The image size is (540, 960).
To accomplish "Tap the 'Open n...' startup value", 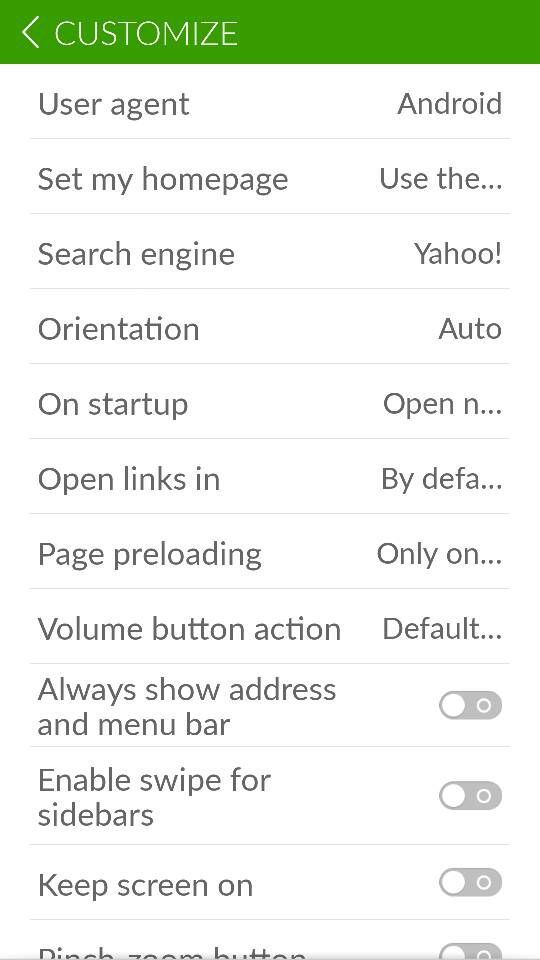I will tap(443, 404).
